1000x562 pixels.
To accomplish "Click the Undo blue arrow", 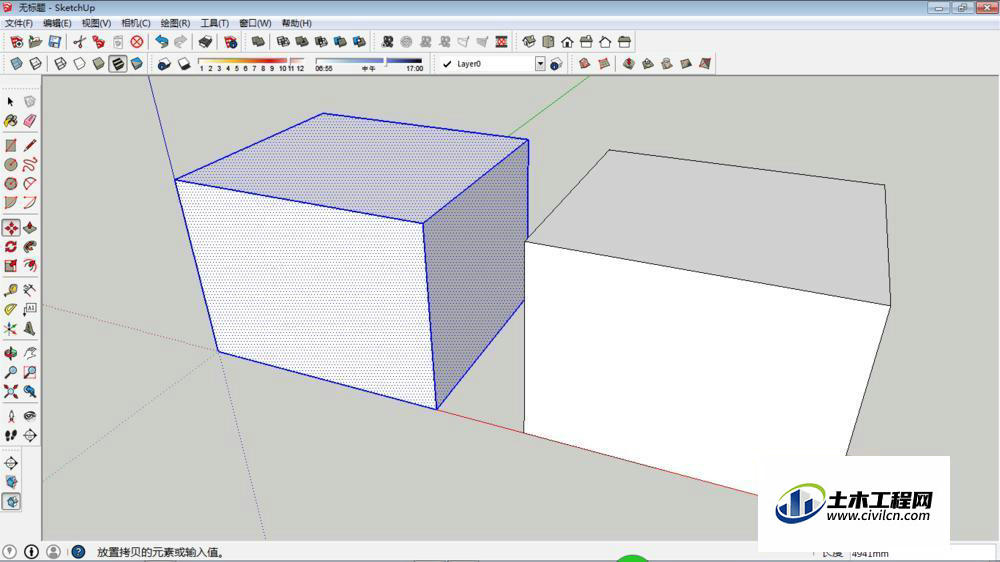I will 162,42.
